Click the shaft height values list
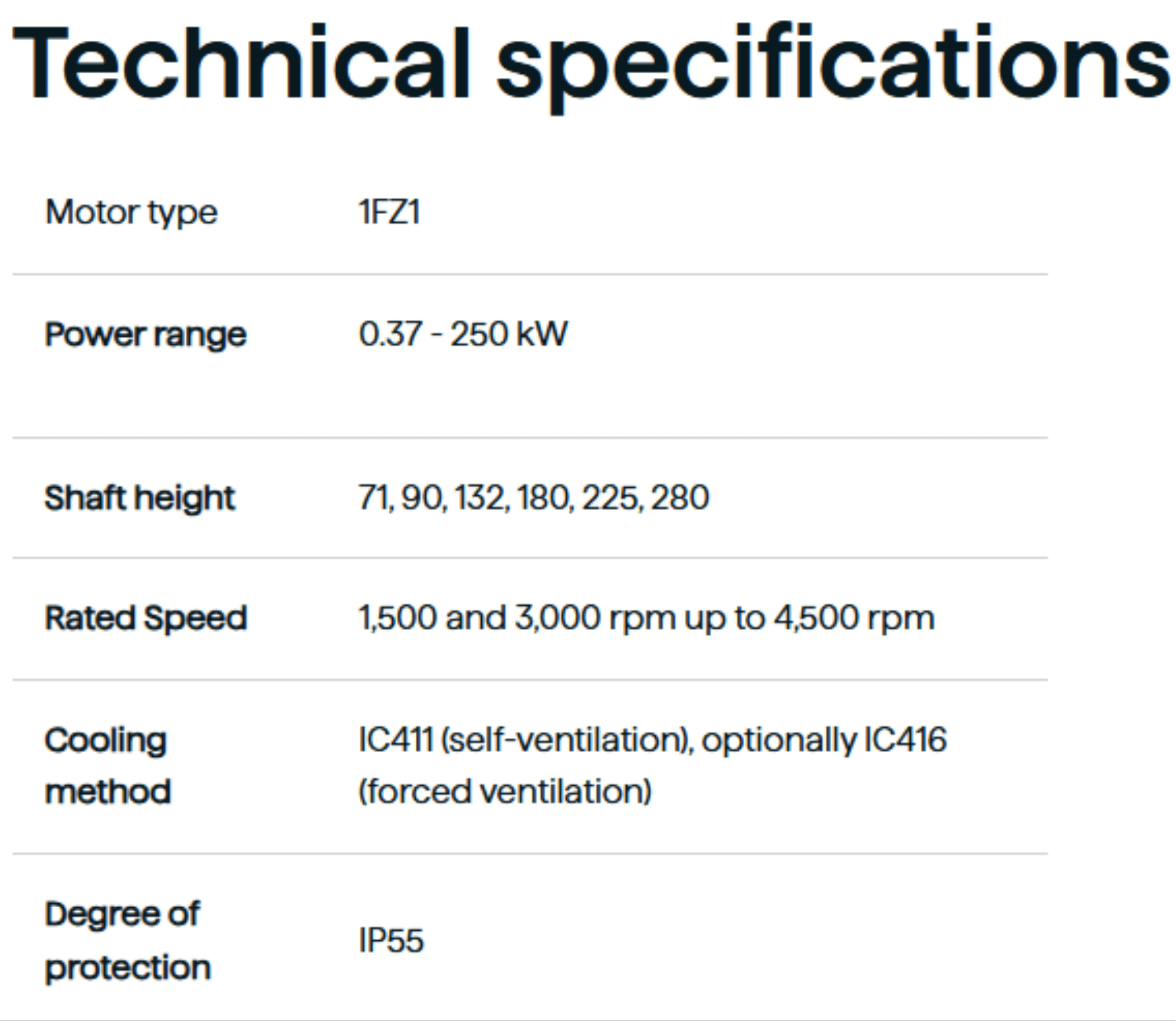This screenshot has width=1176, height=1021. (534, 498)
